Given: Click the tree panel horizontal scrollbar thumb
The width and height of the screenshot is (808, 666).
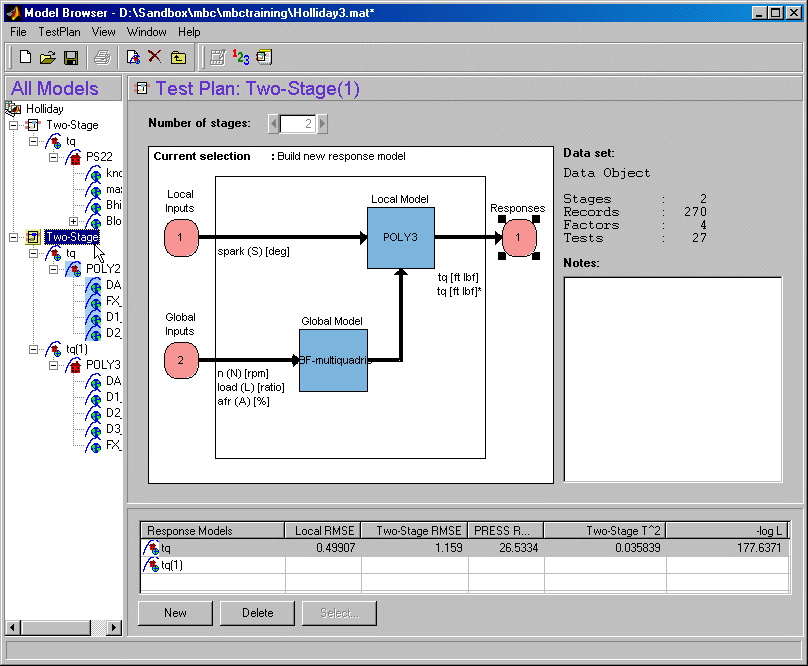Looking at the screenshot, I should click(56, 627).
